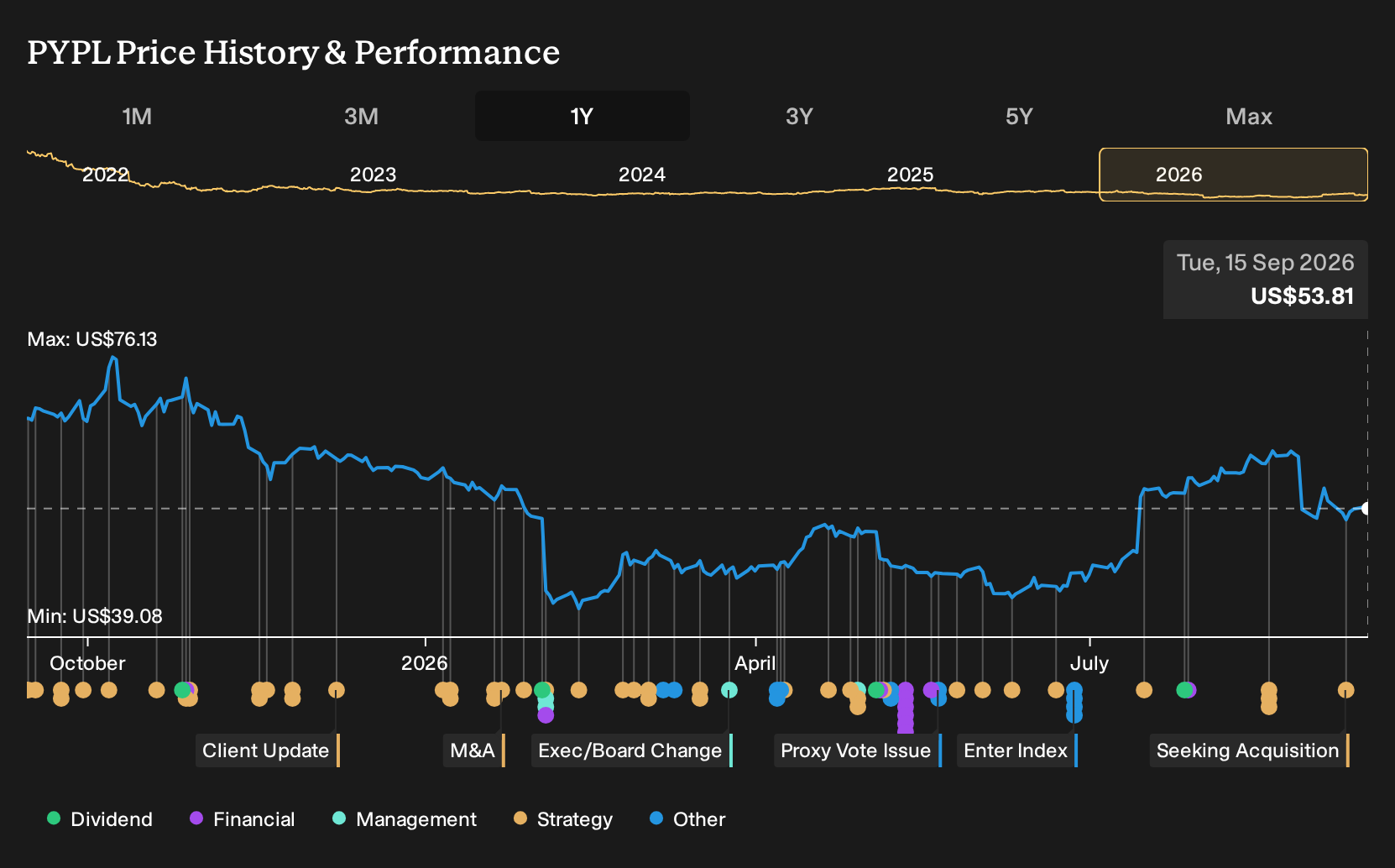Toggle the Strategy legend filter
The width and height of the screenshot is (1395, 868).
tap(563, 818)
